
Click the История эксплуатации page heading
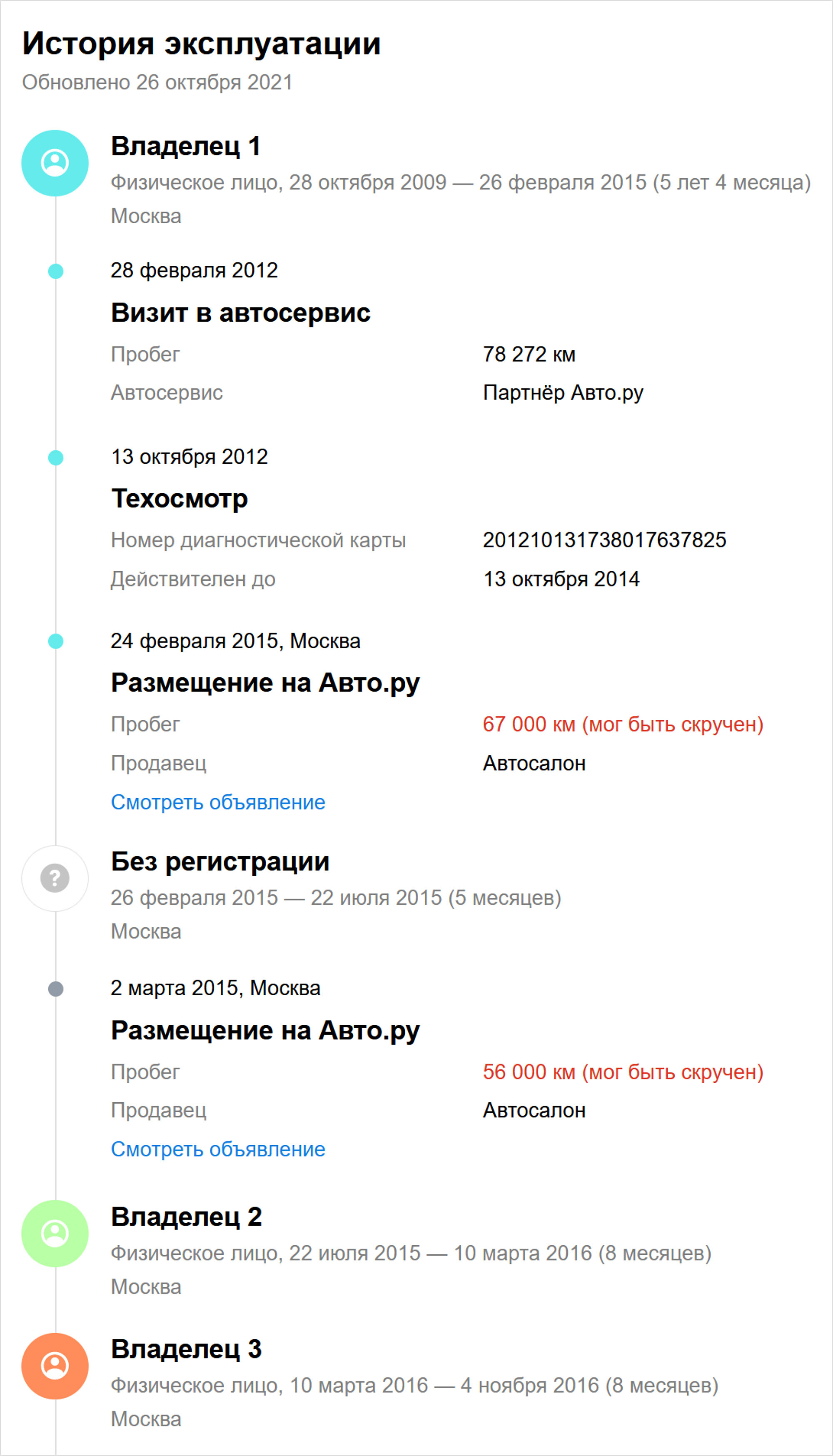point(202,43)
